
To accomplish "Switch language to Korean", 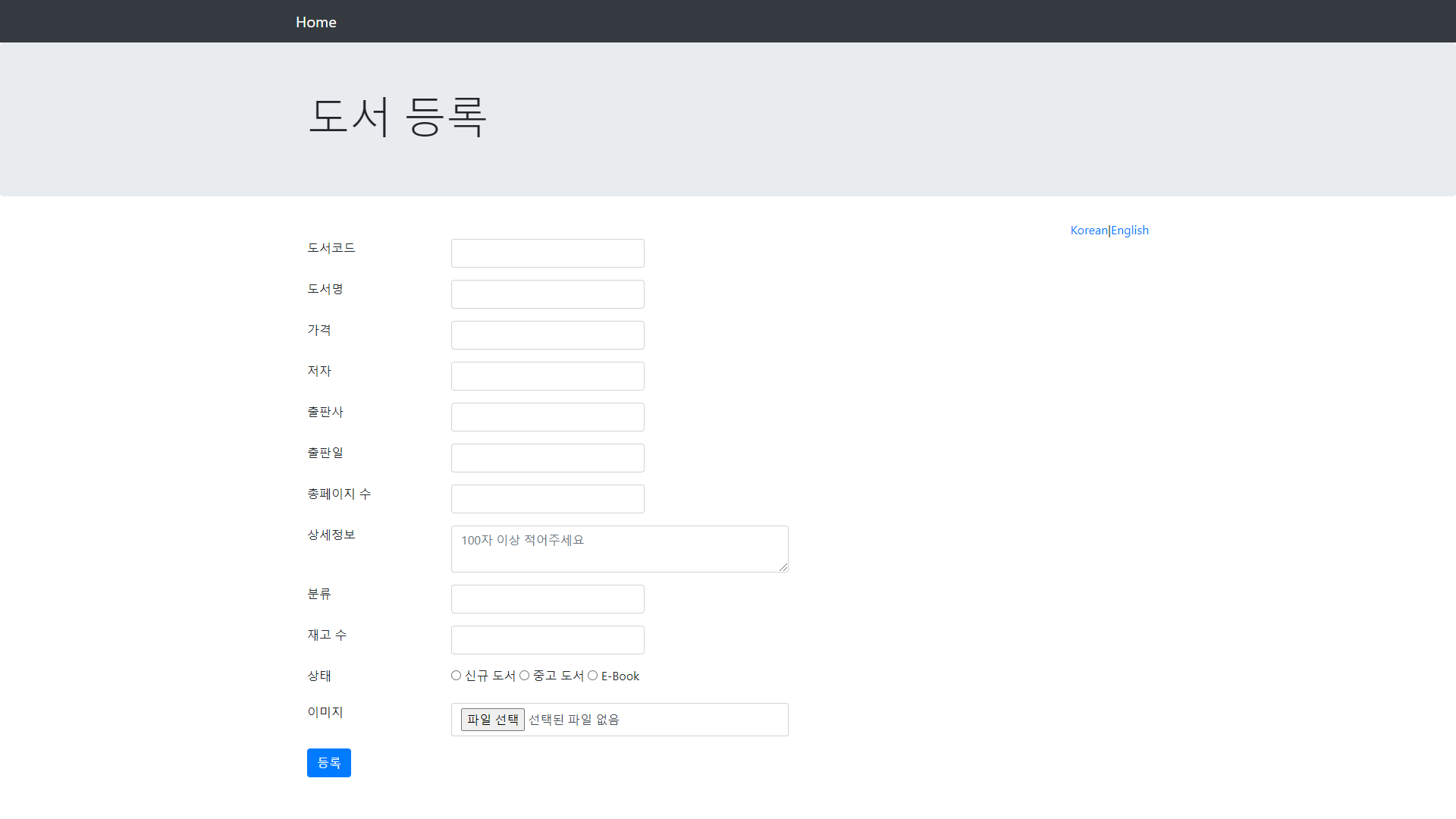I will tap(1088, 231).
